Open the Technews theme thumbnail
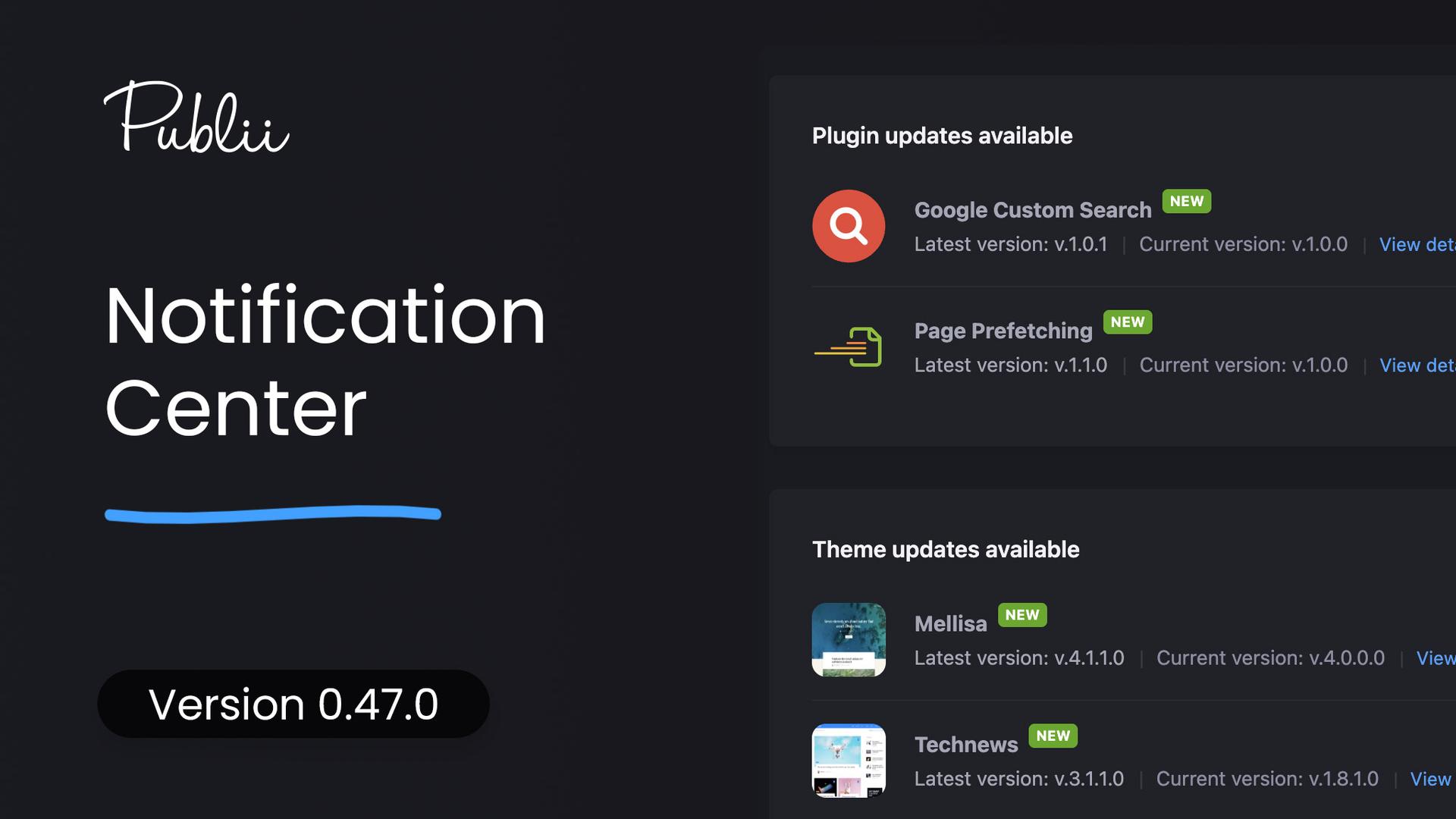This screenshot has height=819, width=1456. point(849,760)
